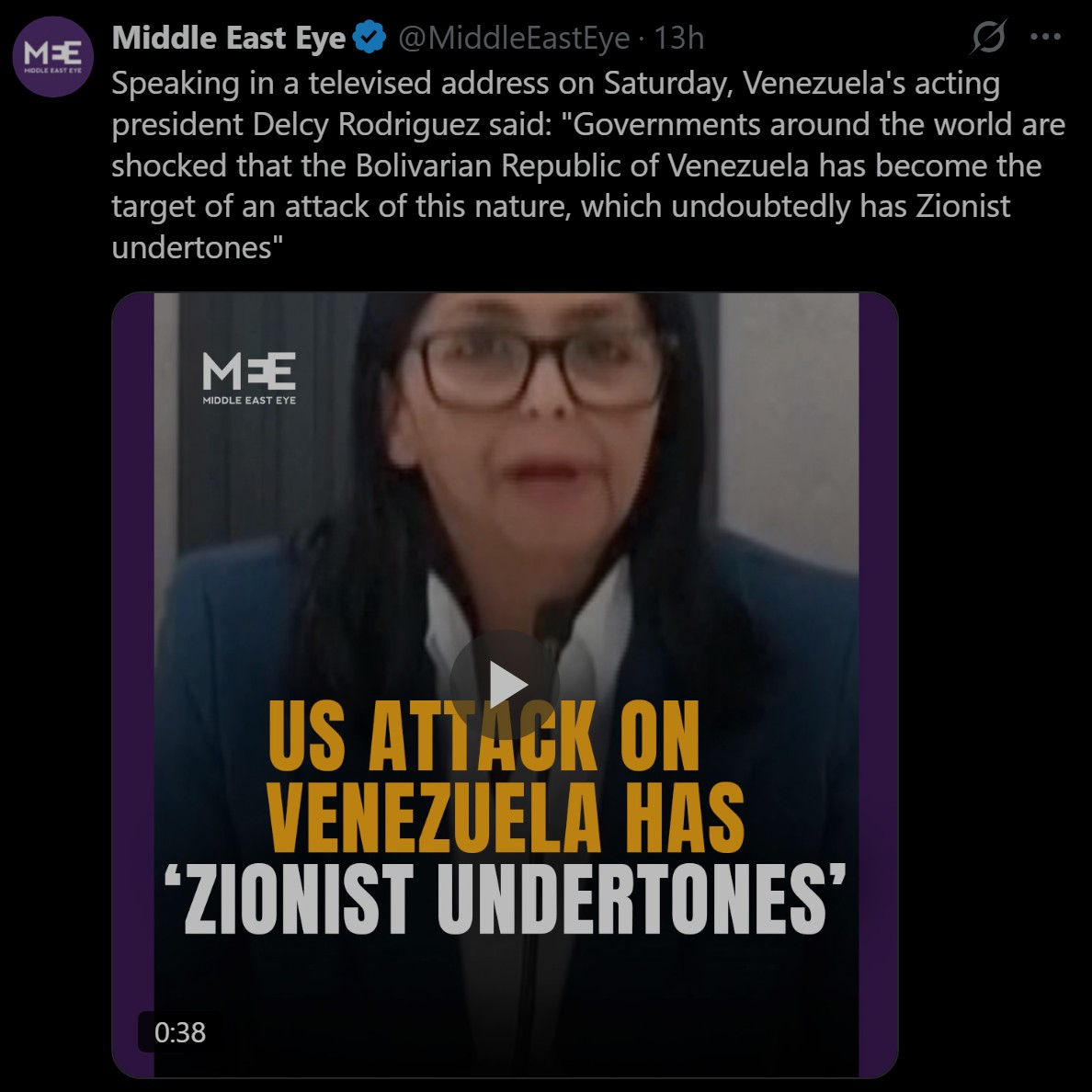Open the 13h timestamp permalink

pyautogui.click(x=678, y=38)
